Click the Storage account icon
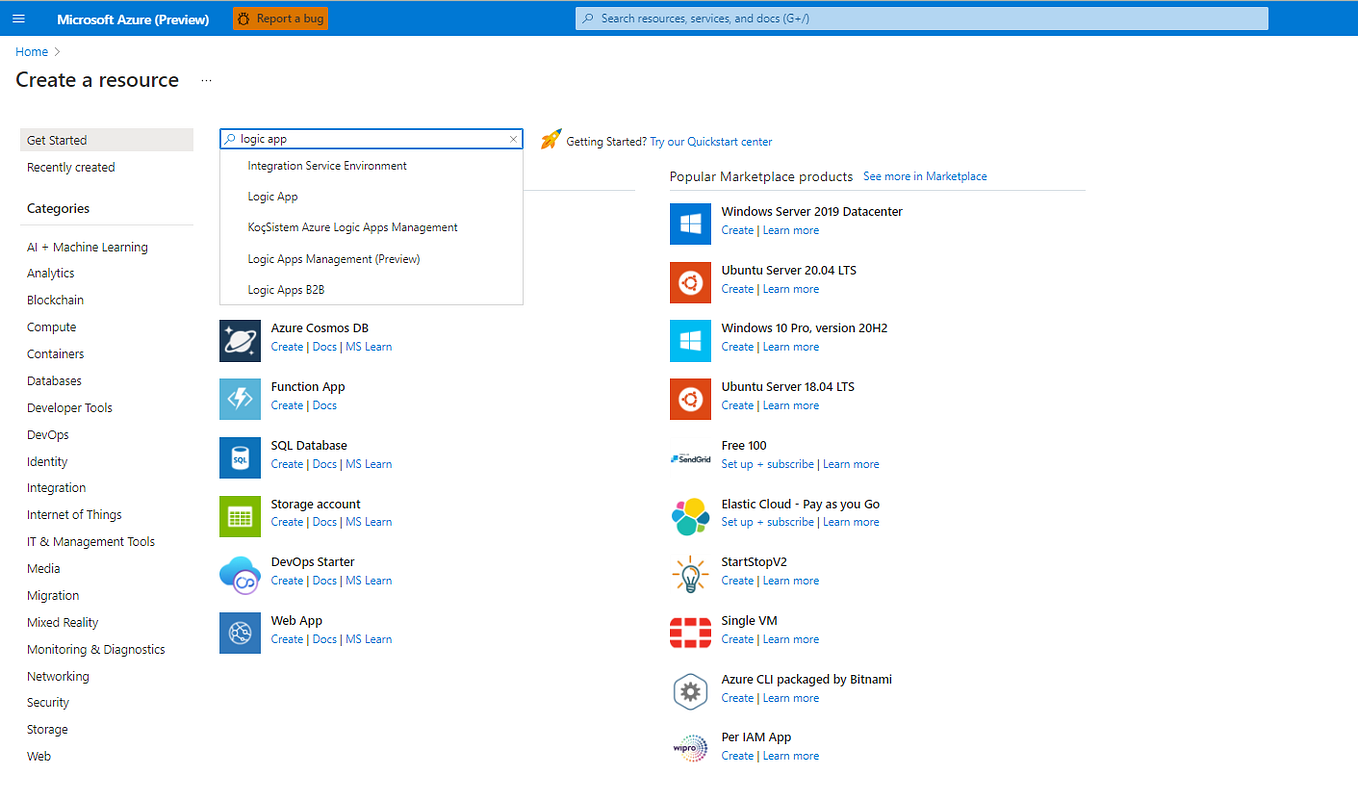This screenshot has height=807, width=1358. (240, 516)
